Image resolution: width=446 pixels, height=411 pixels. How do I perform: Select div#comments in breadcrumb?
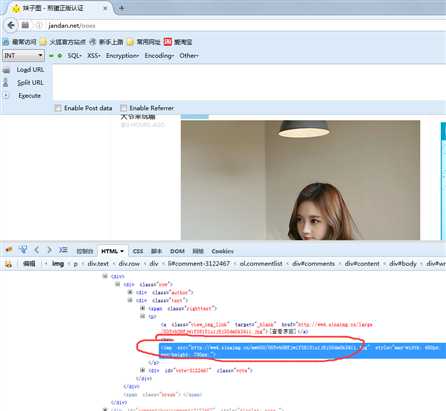(x=313, y=264)
